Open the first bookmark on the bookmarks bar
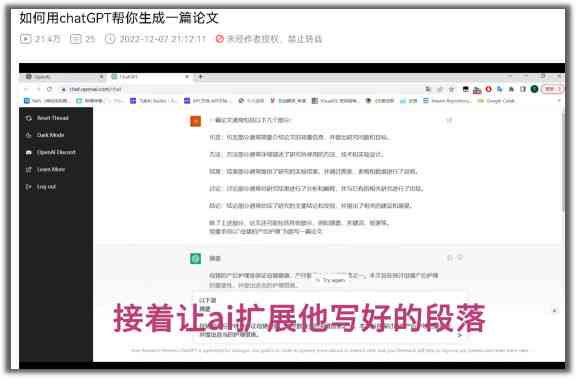 [x=46, y=100]
